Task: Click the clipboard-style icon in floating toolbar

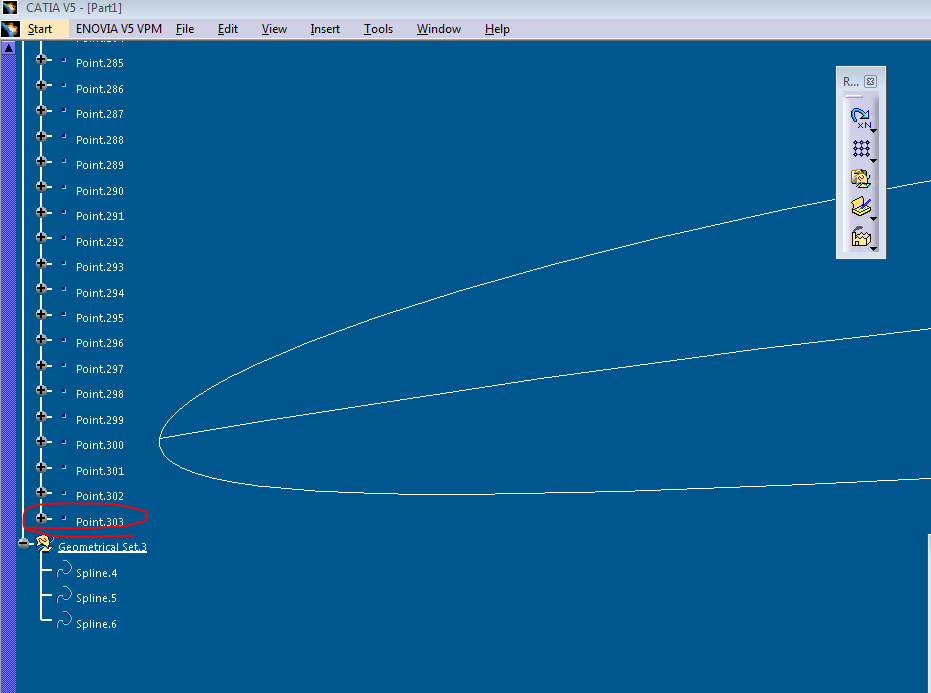Action: point(860,179)
